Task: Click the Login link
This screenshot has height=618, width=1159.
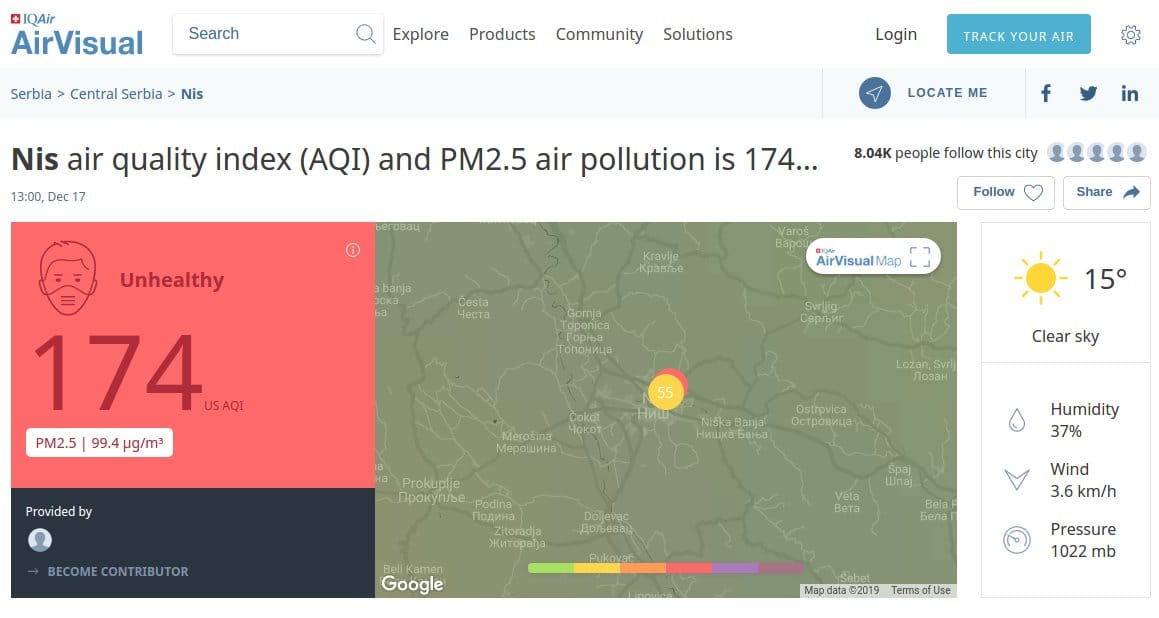Action: [x=895, y=34]
